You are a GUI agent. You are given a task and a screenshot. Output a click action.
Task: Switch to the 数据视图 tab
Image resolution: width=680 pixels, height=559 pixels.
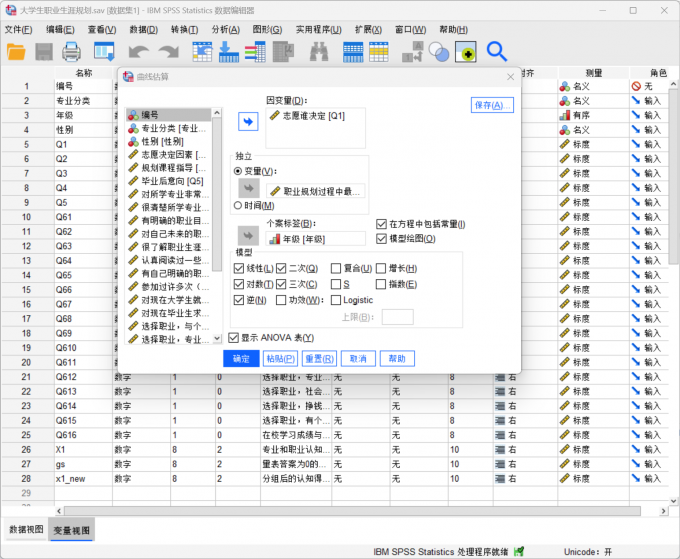coord(25,529)
